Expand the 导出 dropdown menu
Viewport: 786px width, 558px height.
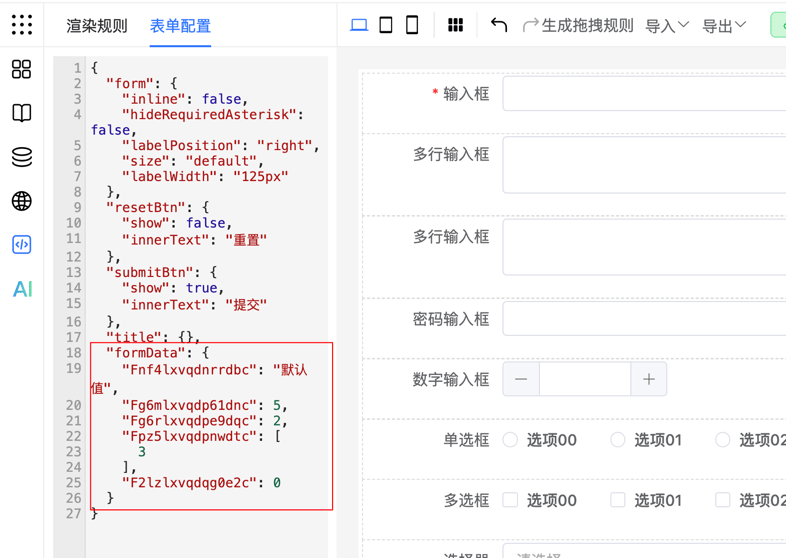724,26
